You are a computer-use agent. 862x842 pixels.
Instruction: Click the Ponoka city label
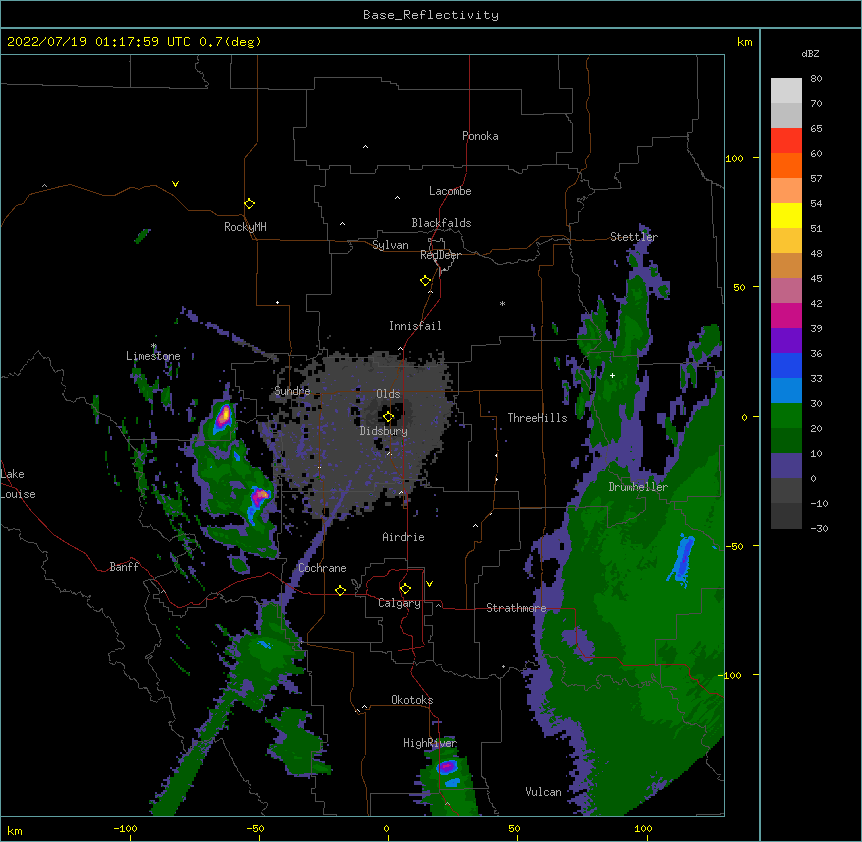[480, 136]
